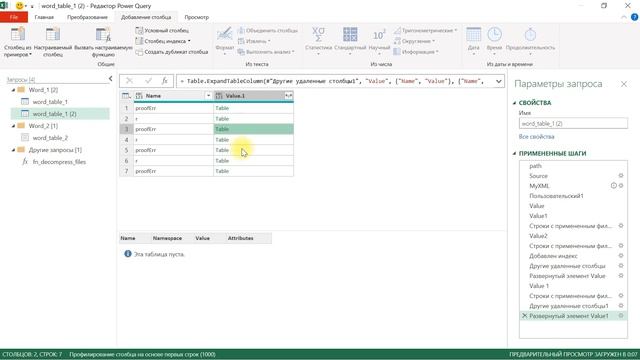
Task: Add a conditional column
Action: coord(162,31)
